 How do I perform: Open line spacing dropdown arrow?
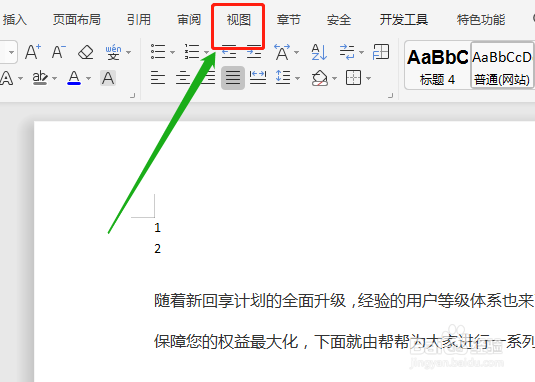tap(298, 78)
